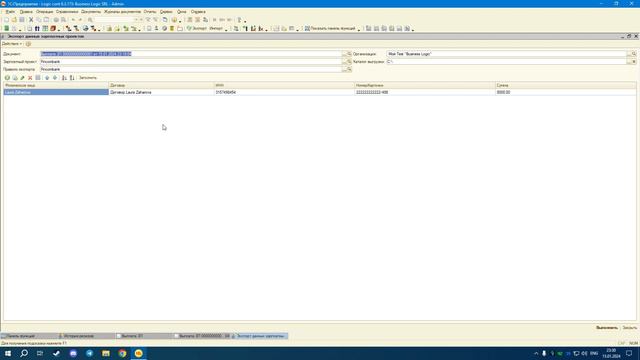Open File Explorer from the taskbar
640x360 pixels.
[x=106, y=353]
